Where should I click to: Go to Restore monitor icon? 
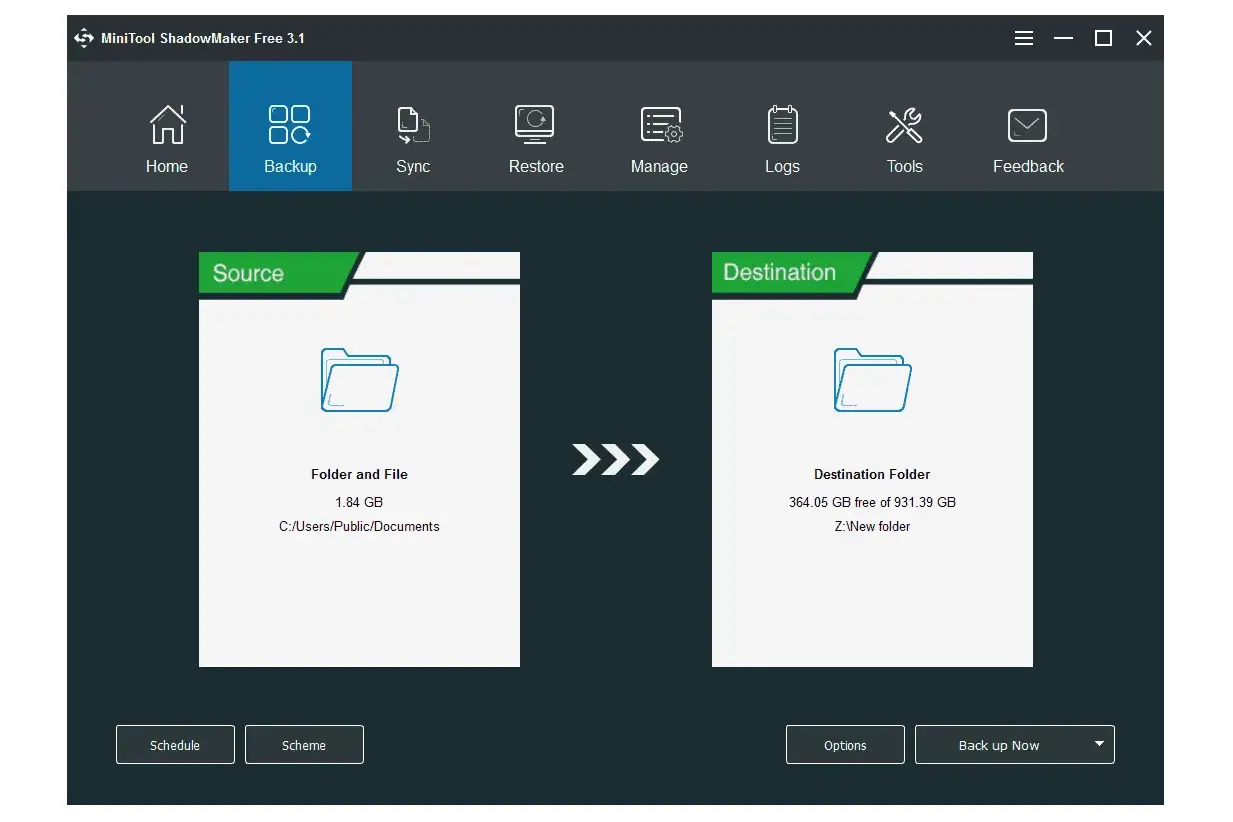coord(536,125)
